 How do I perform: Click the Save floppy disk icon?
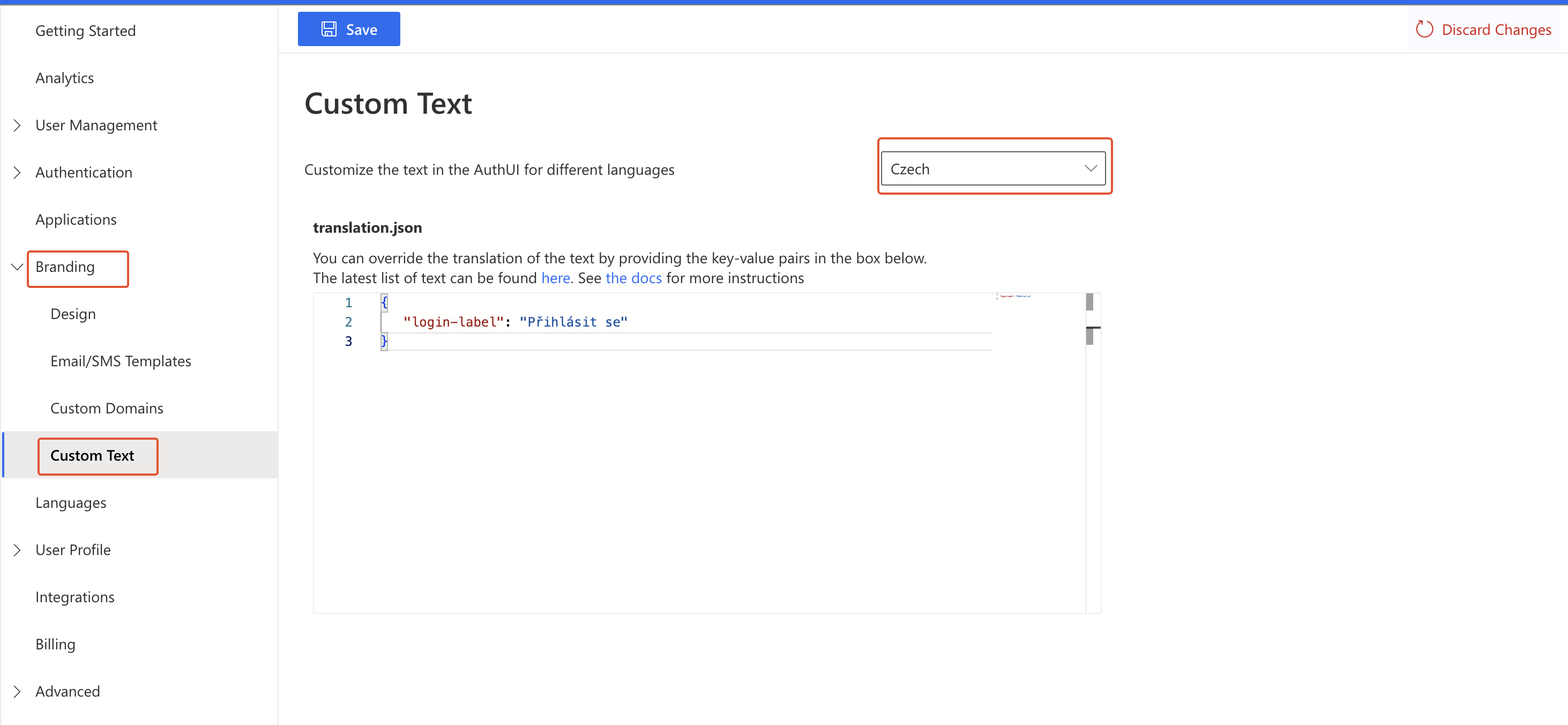(328, 29)
